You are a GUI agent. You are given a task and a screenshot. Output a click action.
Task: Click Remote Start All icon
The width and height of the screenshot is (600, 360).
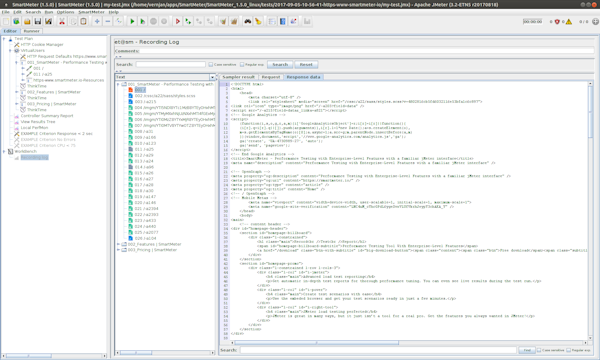click(x=188, y=21)
